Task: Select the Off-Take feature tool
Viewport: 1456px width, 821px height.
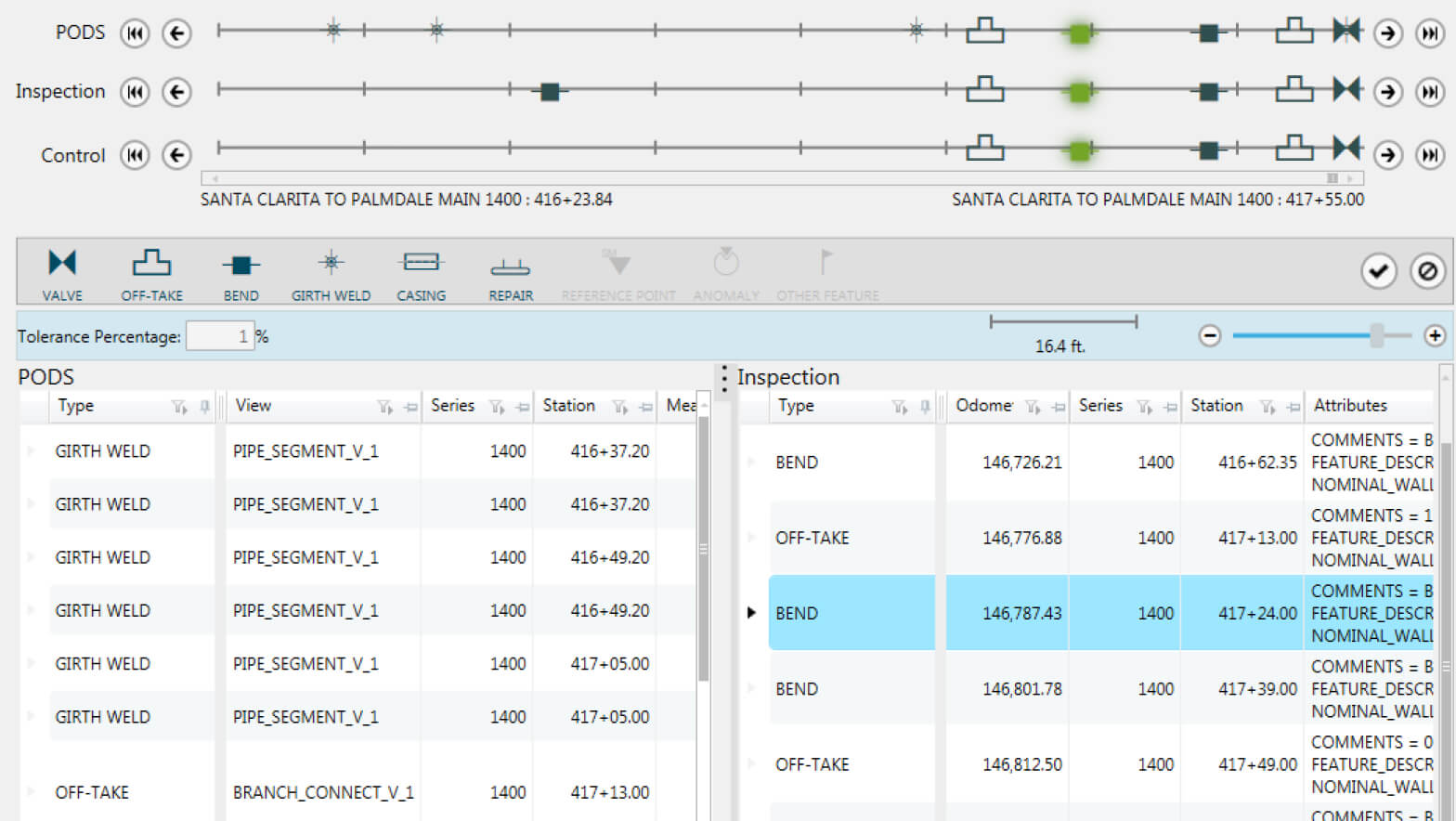Action: click(x=151, y=272)
